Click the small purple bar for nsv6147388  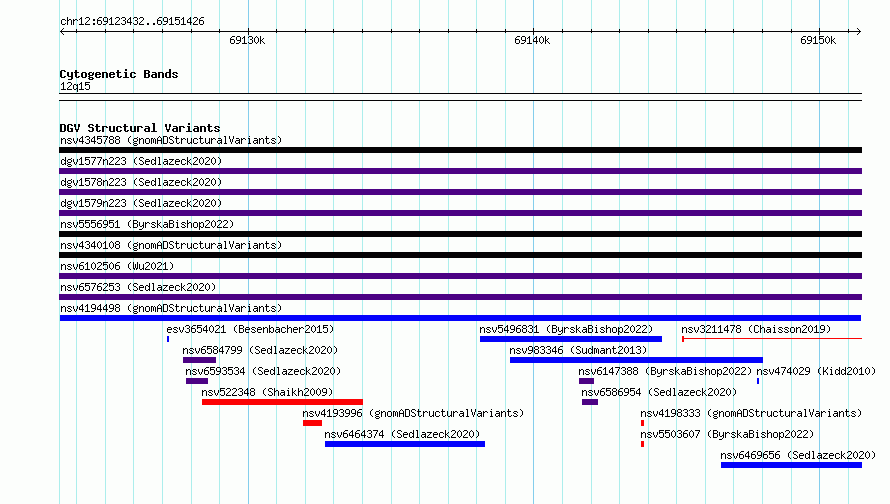click(586, 381)
